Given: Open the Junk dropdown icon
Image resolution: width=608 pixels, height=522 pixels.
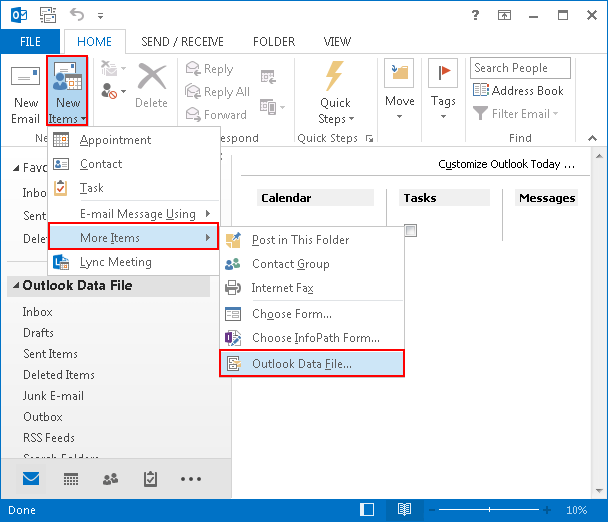Looking at the screenshot, I should [x=112, y=92].
